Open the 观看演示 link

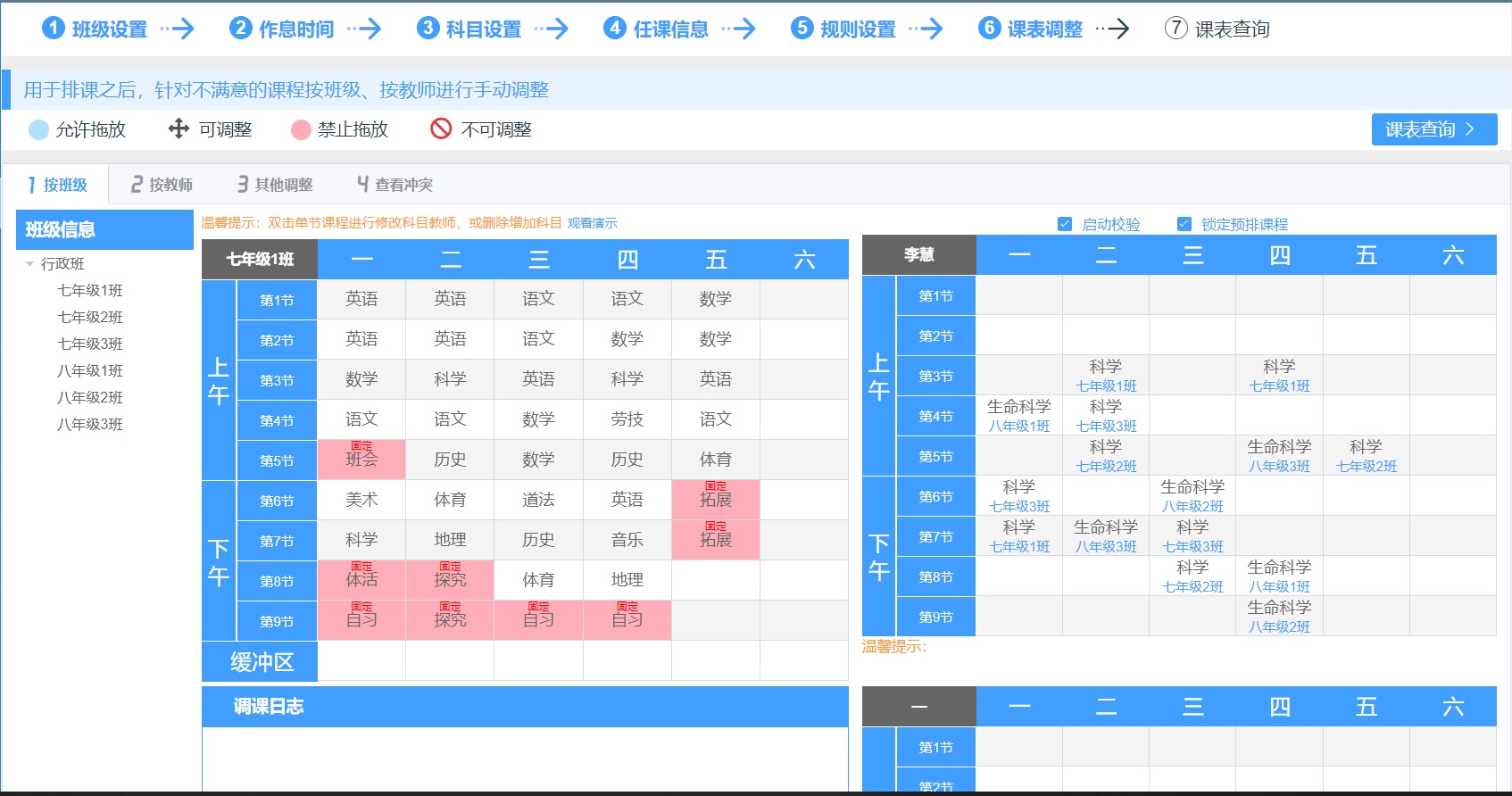click(592, 223)
